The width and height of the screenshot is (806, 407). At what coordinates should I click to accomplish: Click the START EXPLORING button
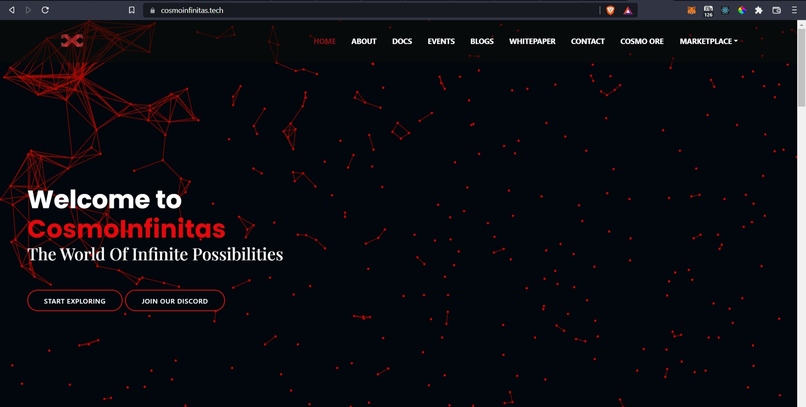75,301
